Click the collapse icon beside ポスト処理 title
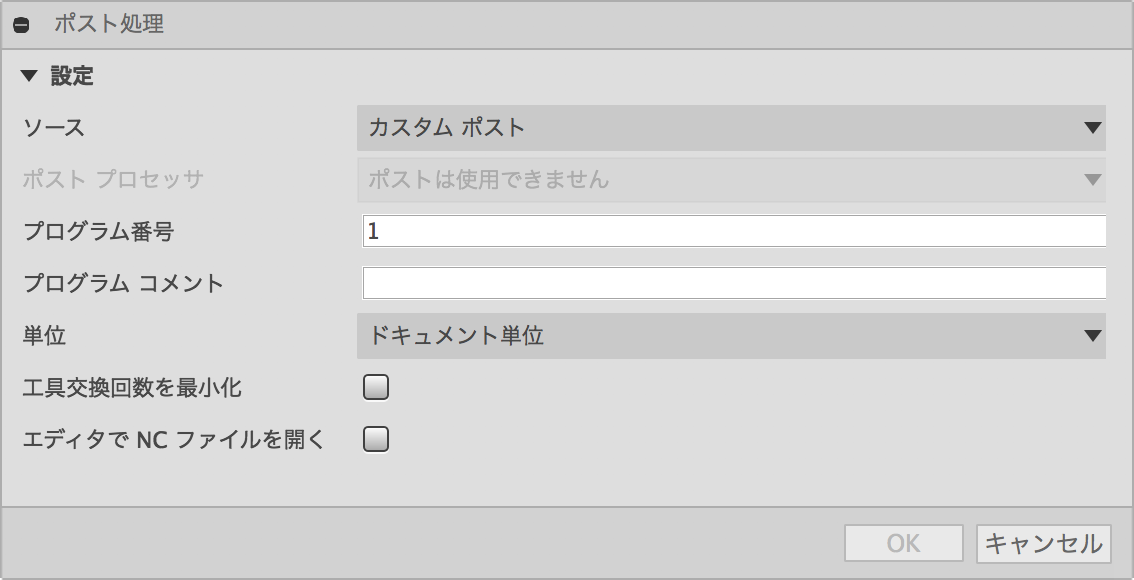This screenshot has width=1134, height=580. click(22, 25)
